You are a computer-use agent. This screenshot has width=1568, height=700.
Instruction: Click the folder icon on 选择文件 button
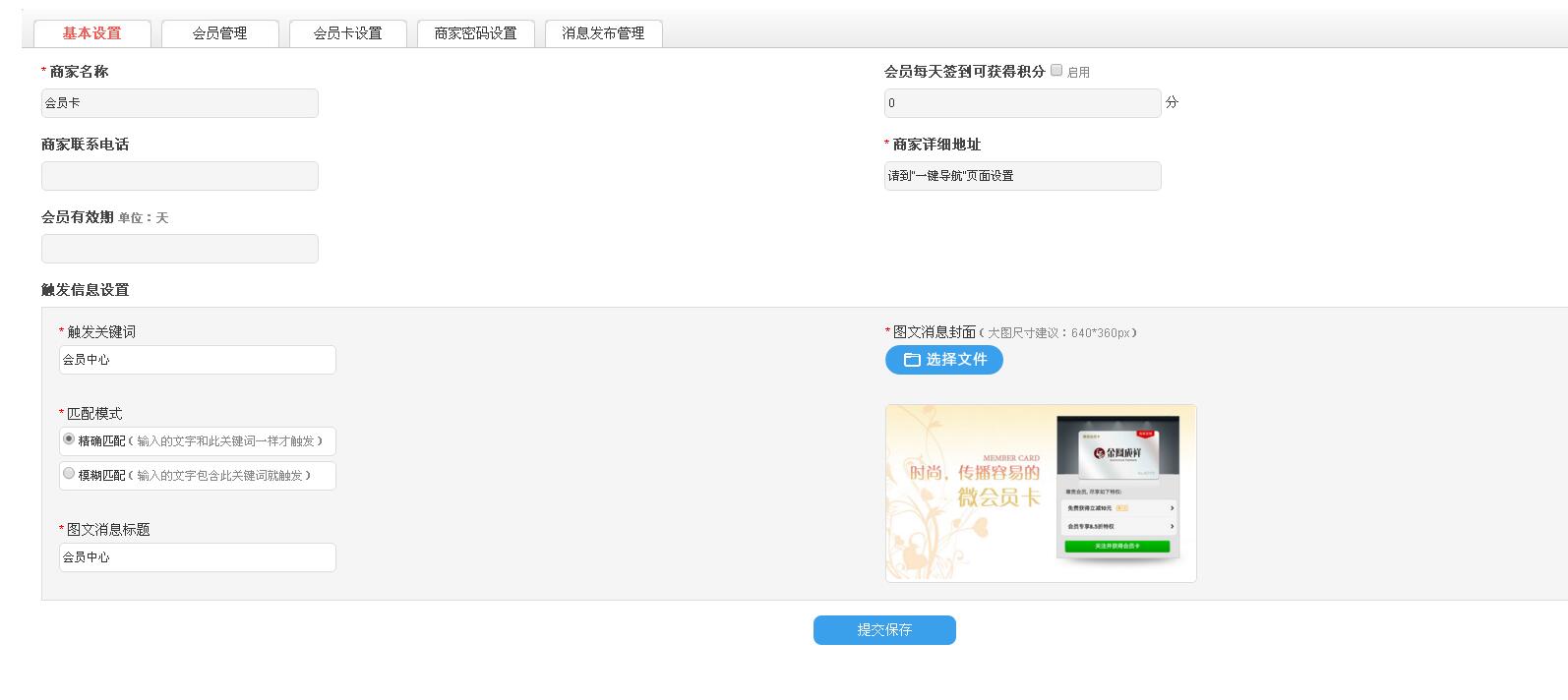pos(911,360)
